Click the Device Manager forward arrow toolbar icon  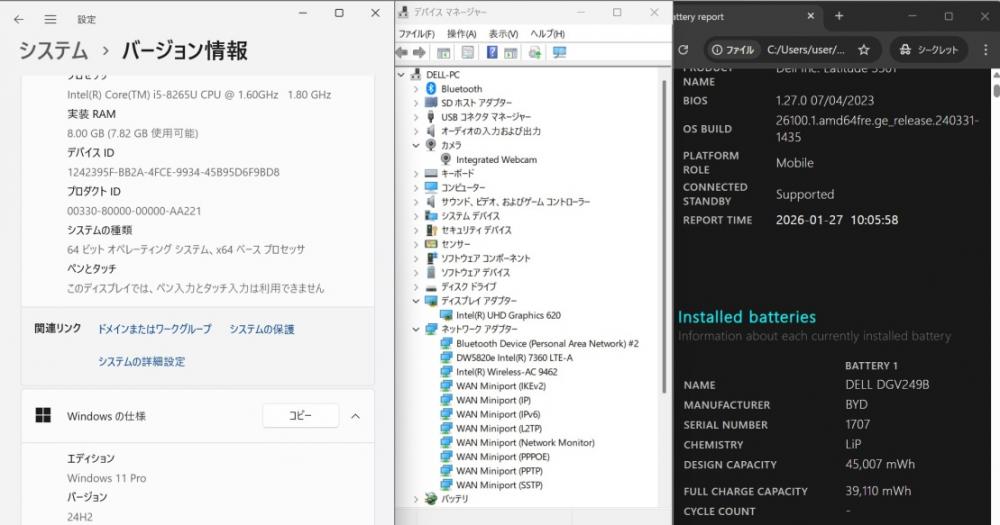pyautogui.click(x=419, y=52)
